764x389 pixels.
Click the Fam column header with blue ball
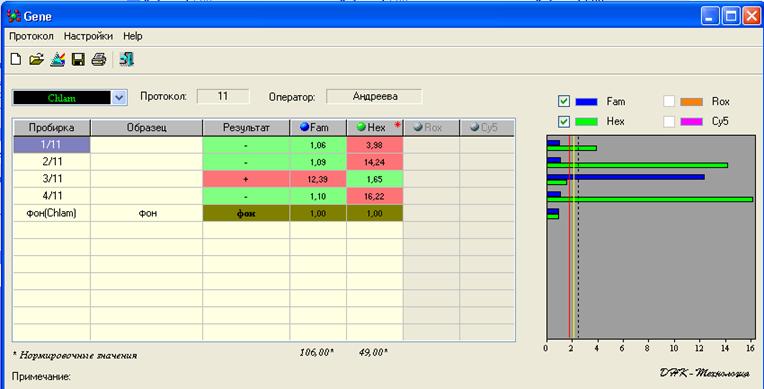point(318,128)
